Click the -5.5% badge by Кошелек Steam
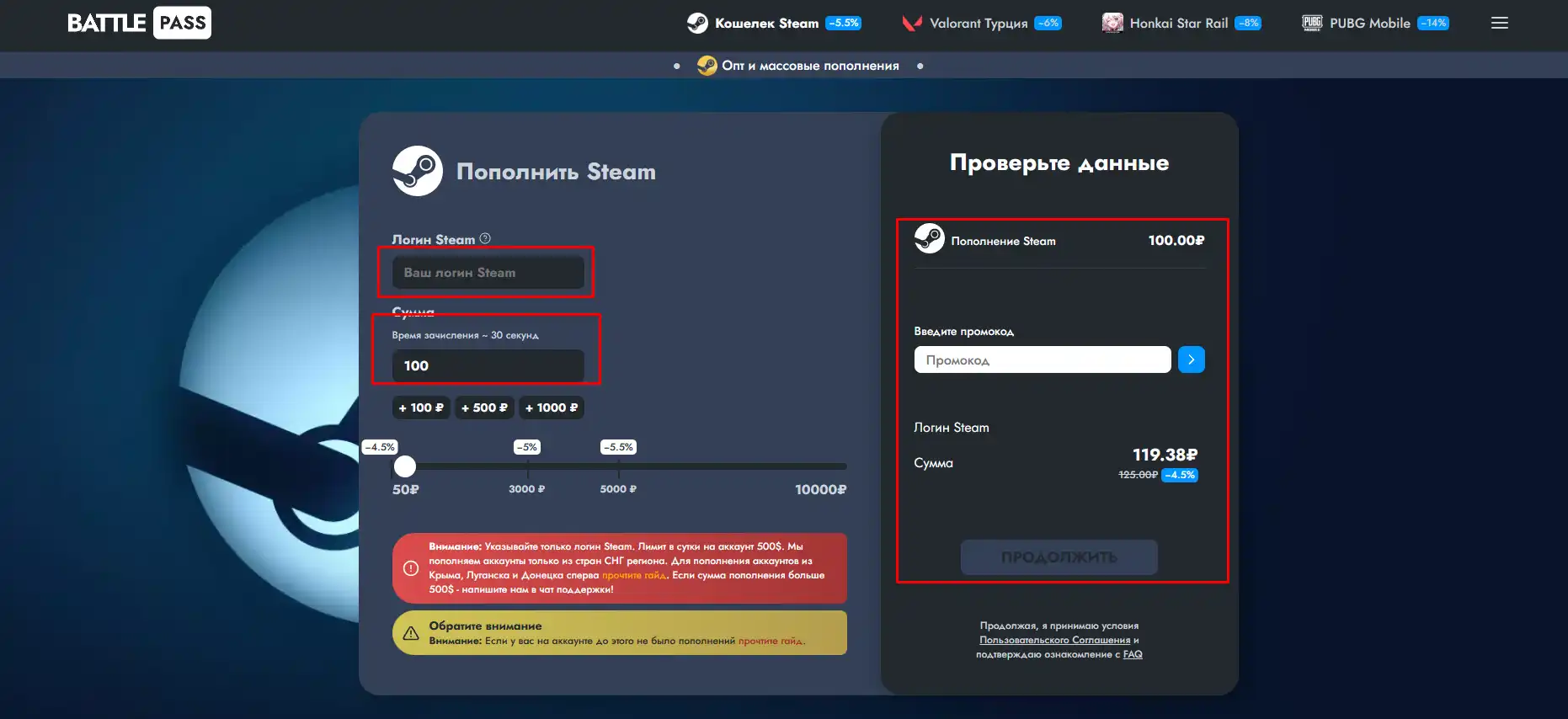 [843, 23]
